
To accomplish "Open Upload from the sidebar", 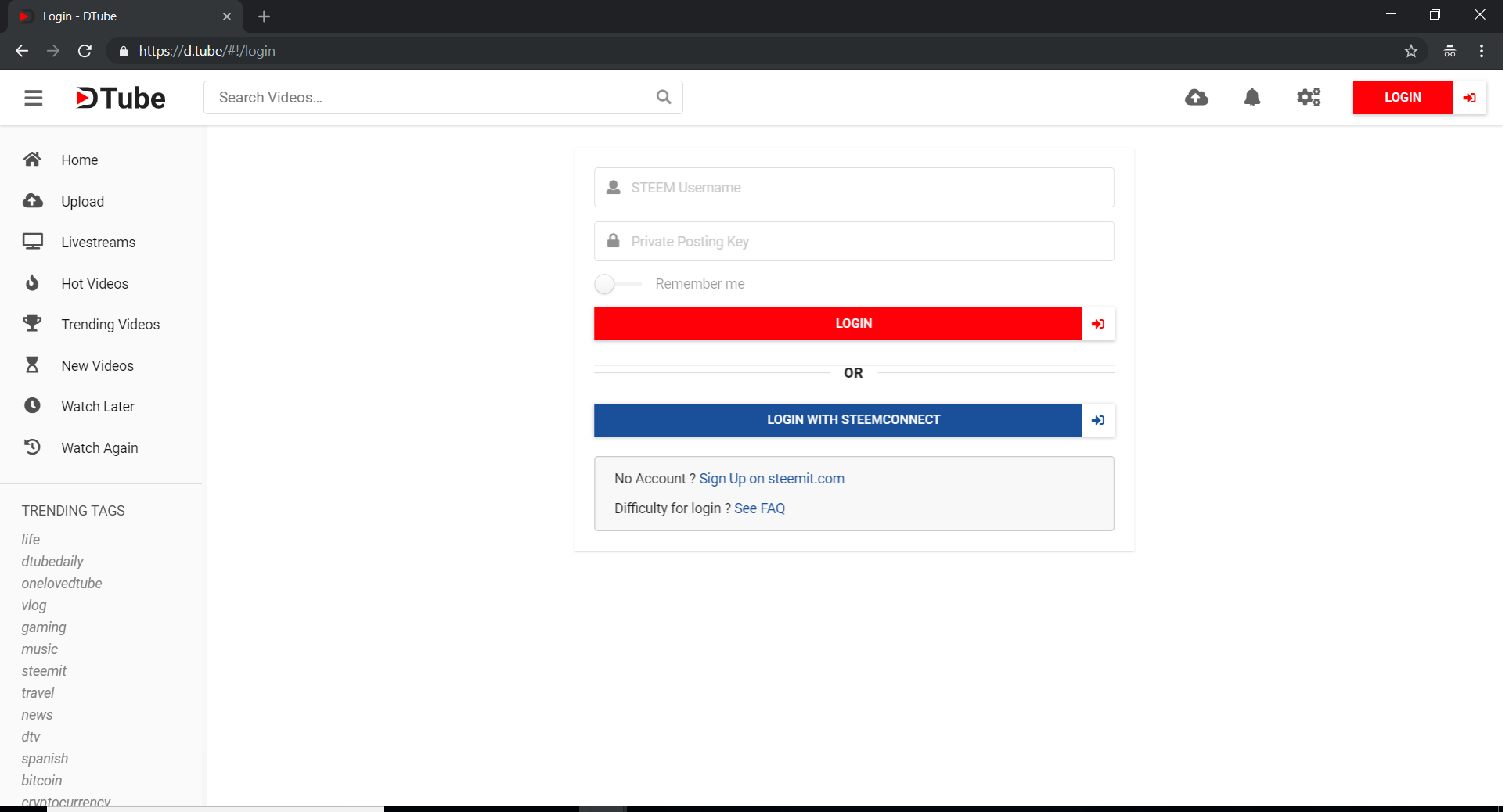I will 83,201.
